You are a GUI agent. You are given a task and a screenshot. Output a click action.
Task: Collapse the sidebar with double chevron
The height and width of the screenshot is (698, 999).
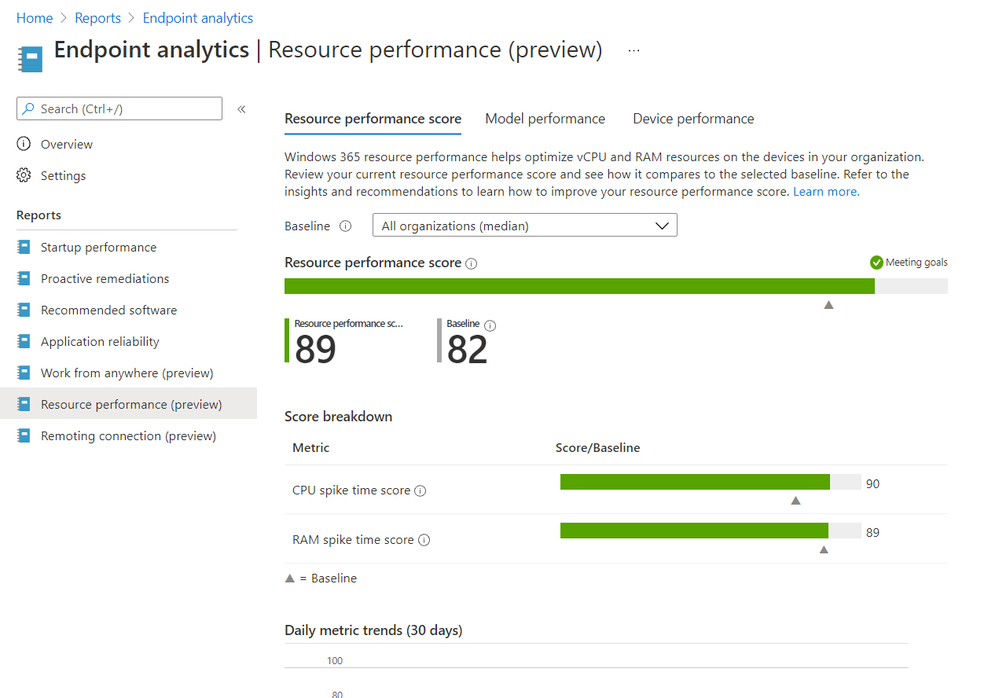click(x=241, y=109)
